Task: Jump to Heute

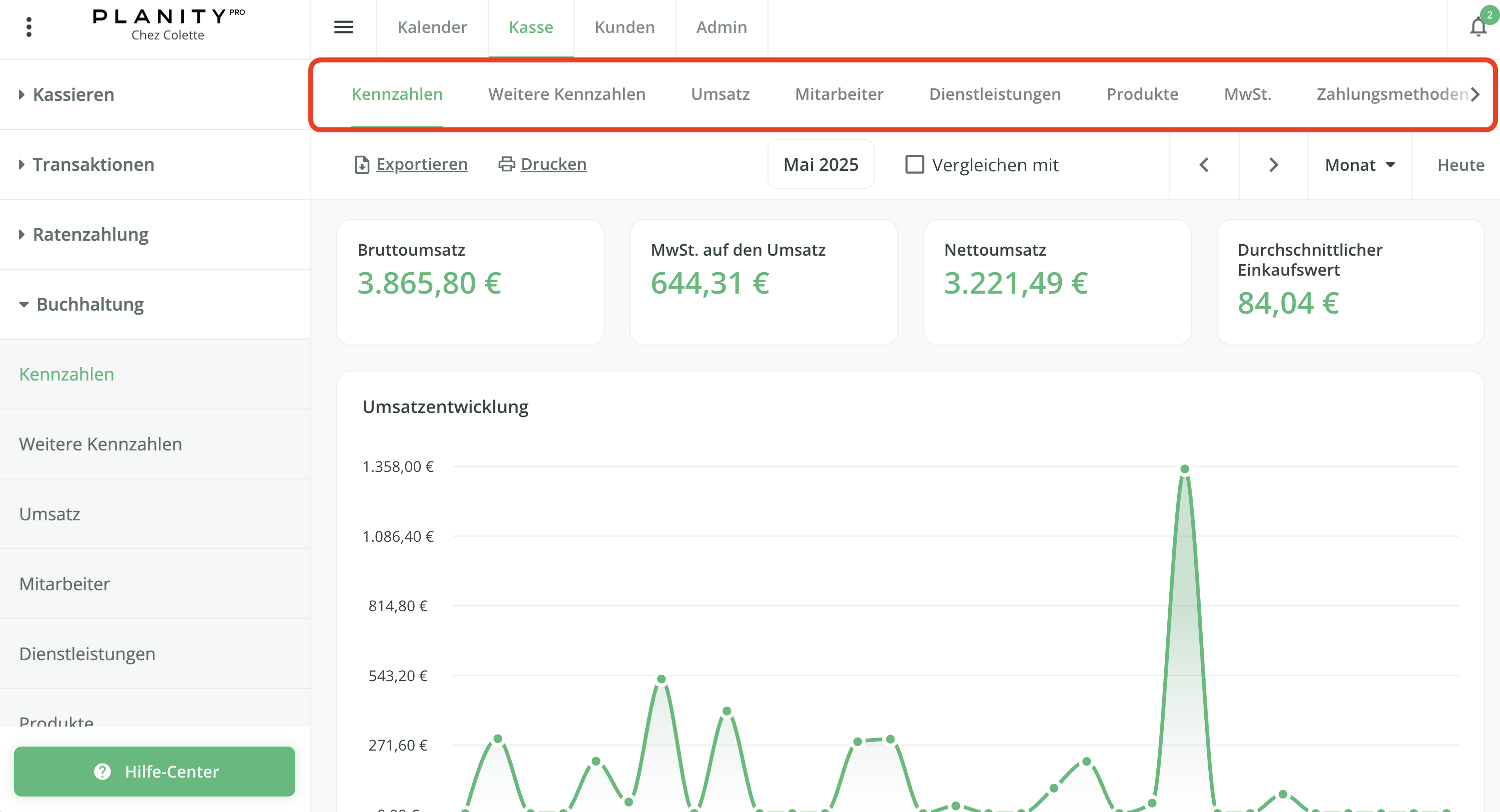Action: (x=1461, y=165)
